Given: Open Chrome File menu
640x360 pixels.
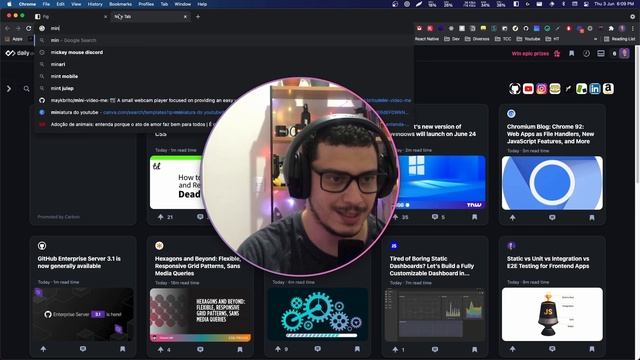Looking at the screenshot, I should point(46,4).
